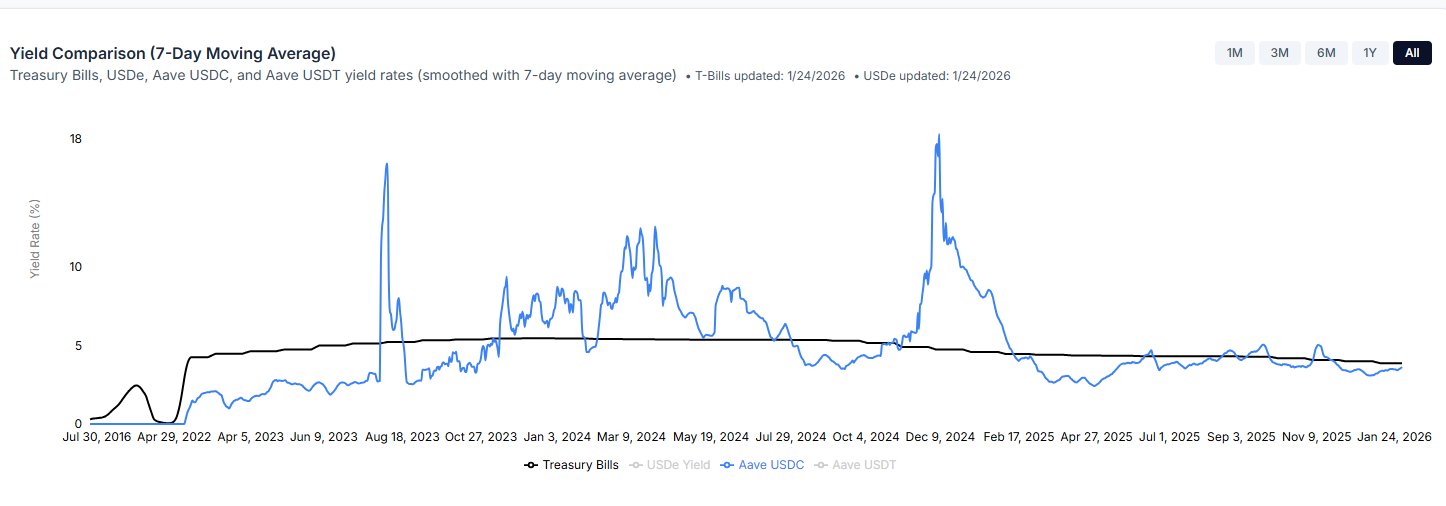Click the Yield Rate (%) axis title
Viewport: 1446px width, 506px height.
[x=35, y=238]
